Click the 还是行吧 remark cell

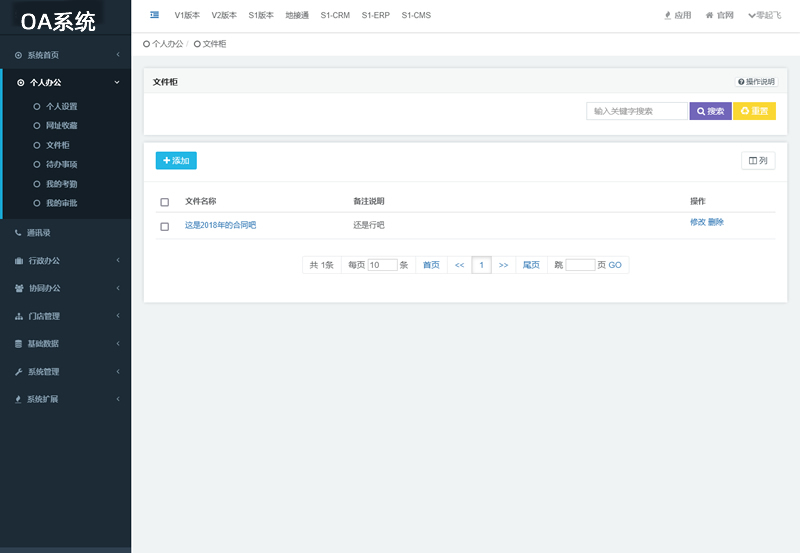click(369, 225)
